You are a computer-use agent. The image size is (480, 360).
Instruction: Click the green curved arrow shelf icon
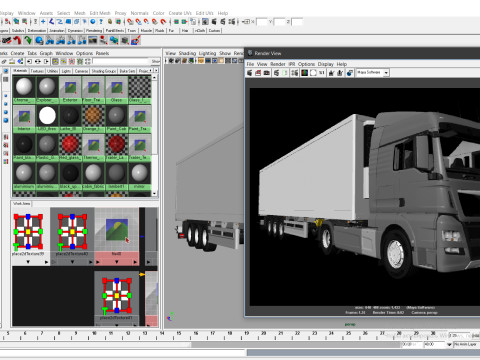pyautogui.click(x=28, y=41)
